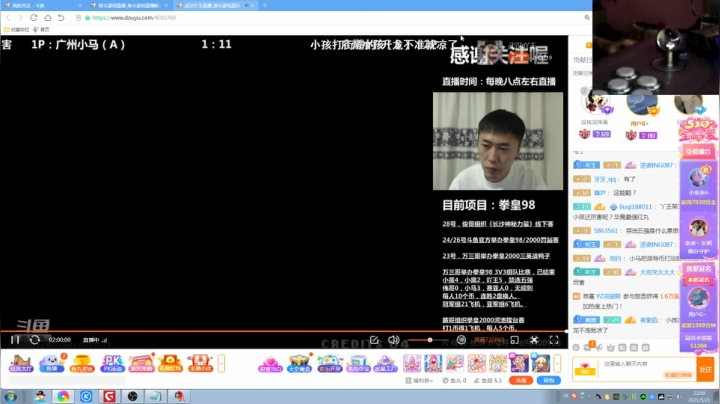Select the third active browser tab
The image size is (720, 404).
pyautogui.click(x=215, y=6)
